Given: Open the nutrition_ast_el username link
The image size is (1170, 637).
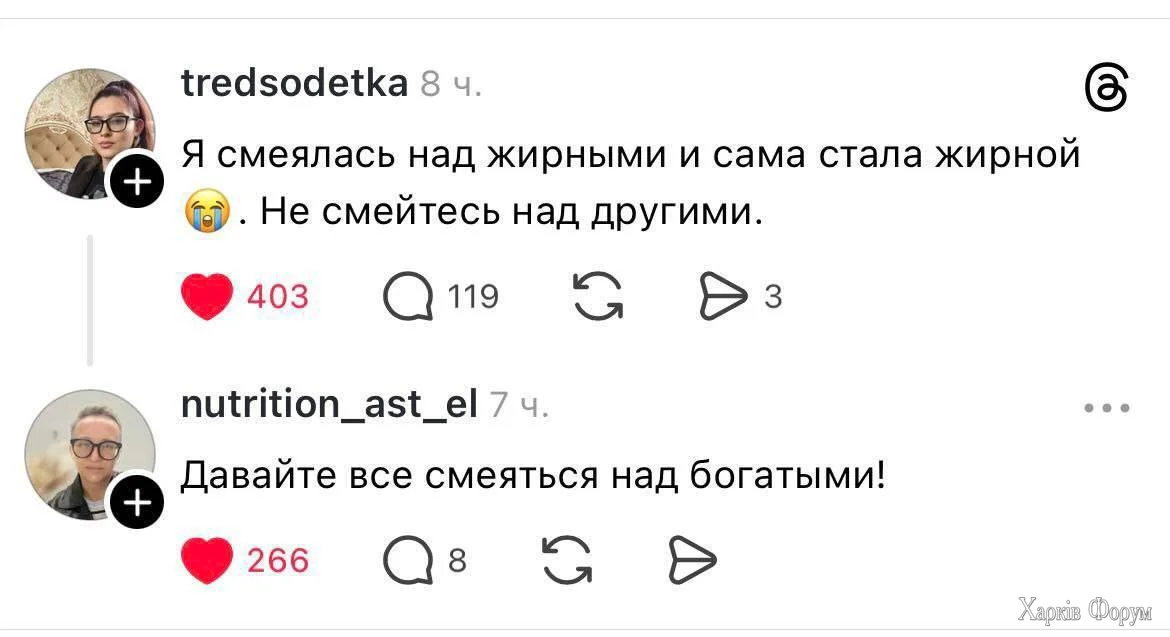Looking at the screenshot, I should coord(329,403).
